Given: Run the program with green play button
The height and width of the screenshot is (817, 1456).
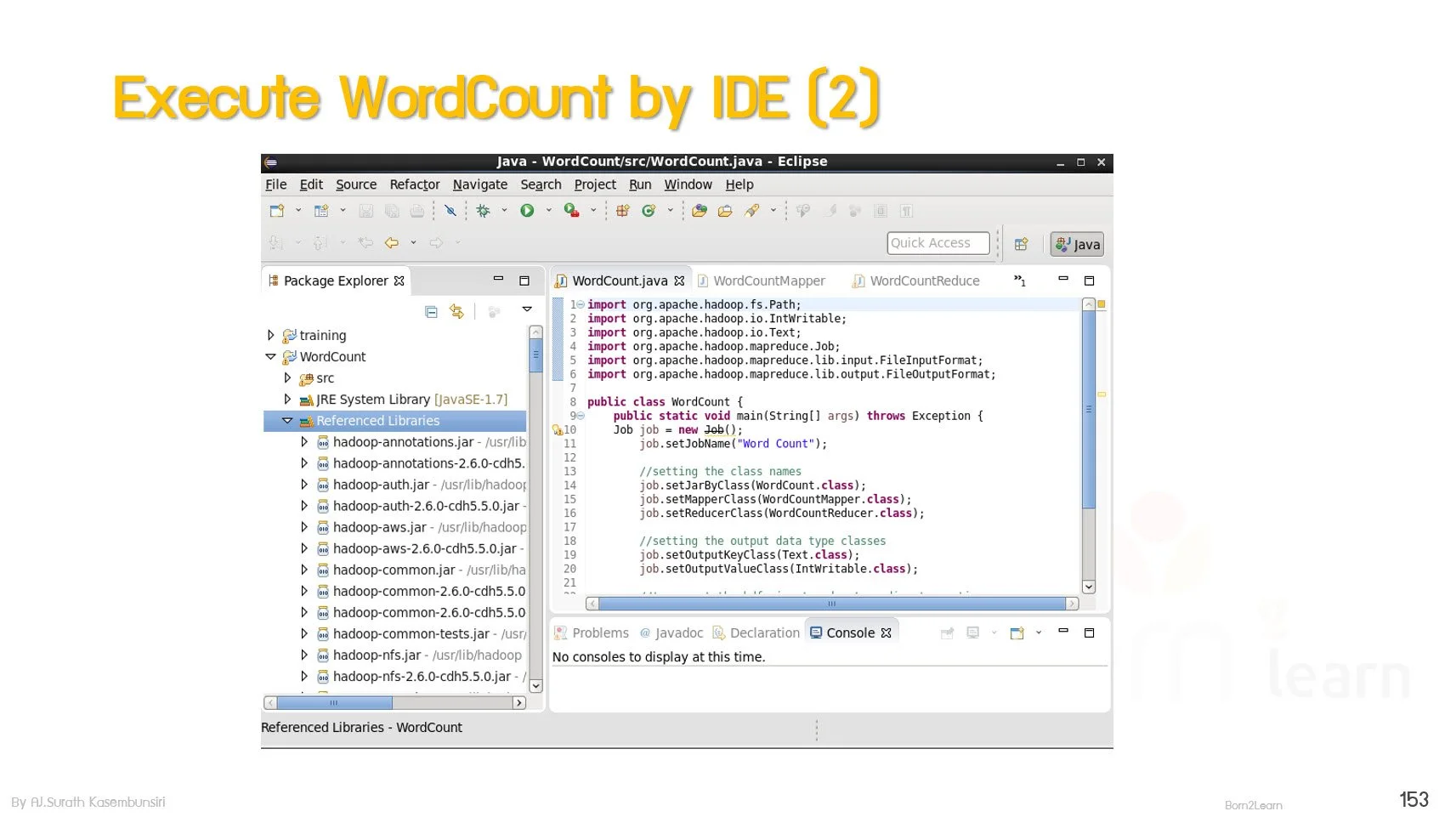Looking at the screenshot, I should (527, 211).
